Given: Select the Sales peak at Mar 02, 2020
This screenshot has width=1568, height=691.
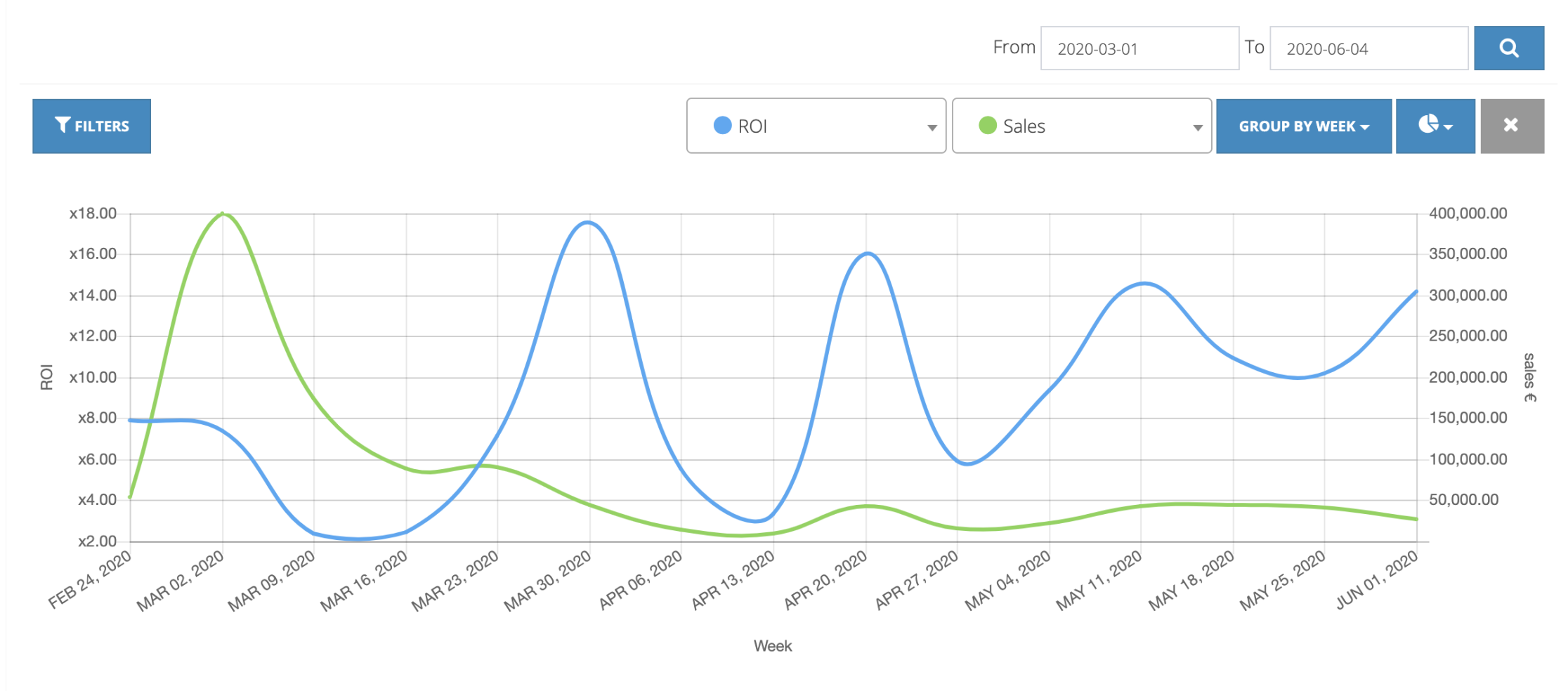Looking at the screenshot, I should (x=223, y=213).
